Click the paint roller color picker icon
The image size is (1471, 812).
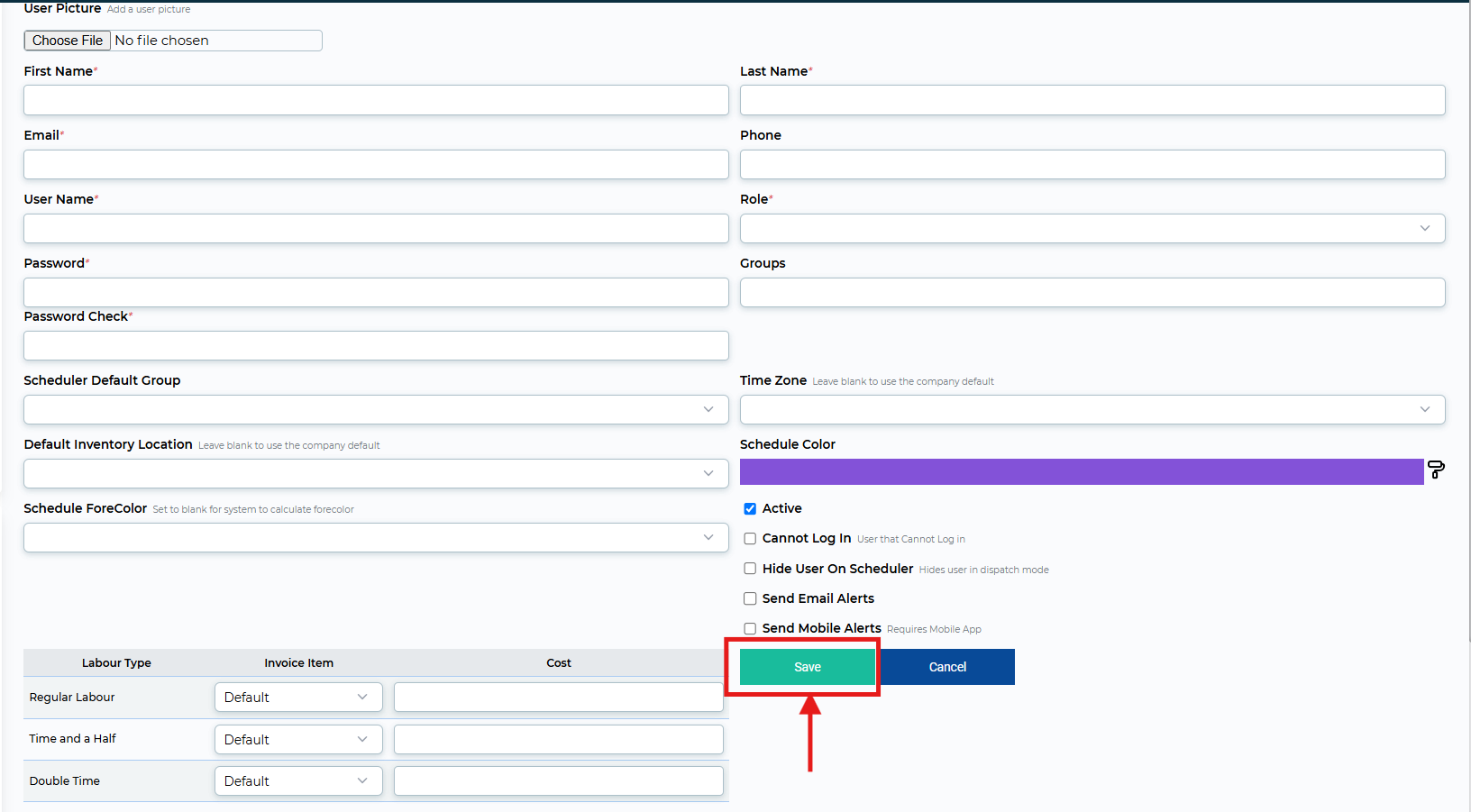click(x=1436, y=470)
